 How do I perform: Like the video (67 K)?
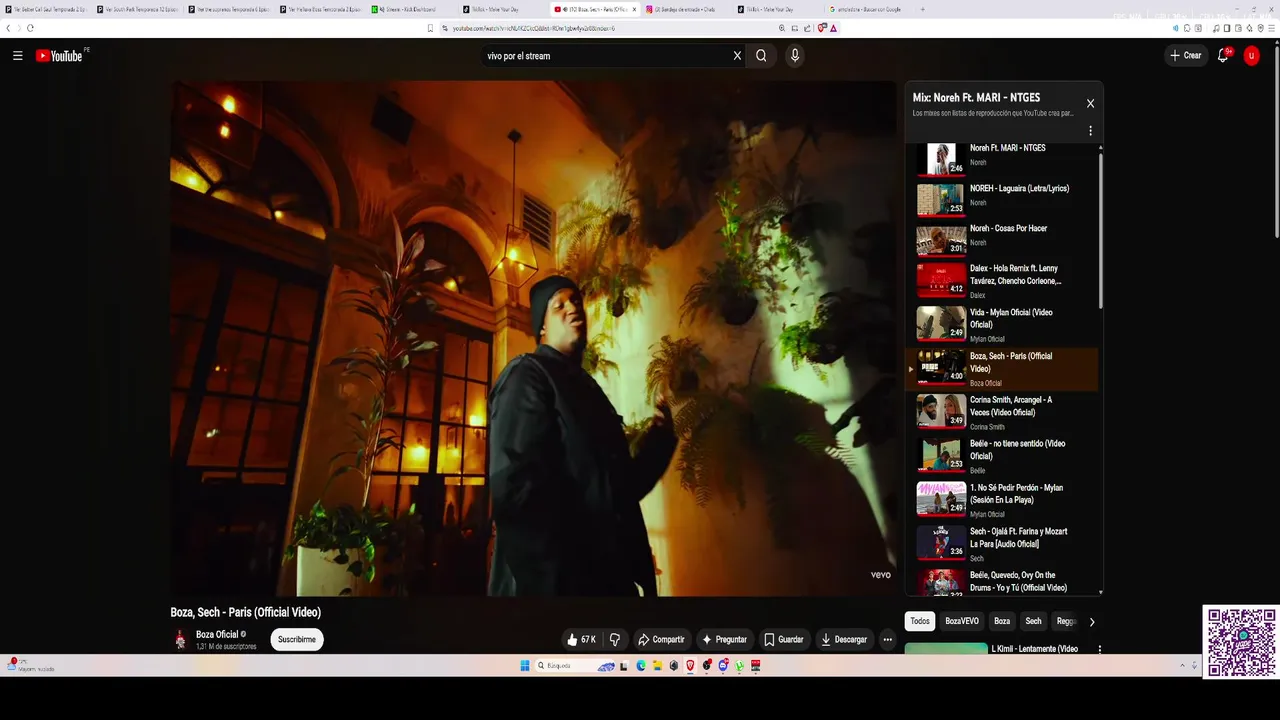[581, 639]
